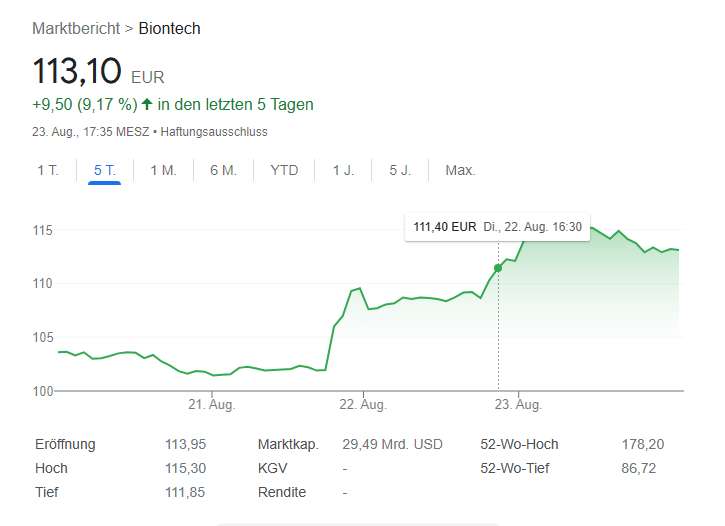Click the 21. Aug. axis label

[x=212, y=404]
